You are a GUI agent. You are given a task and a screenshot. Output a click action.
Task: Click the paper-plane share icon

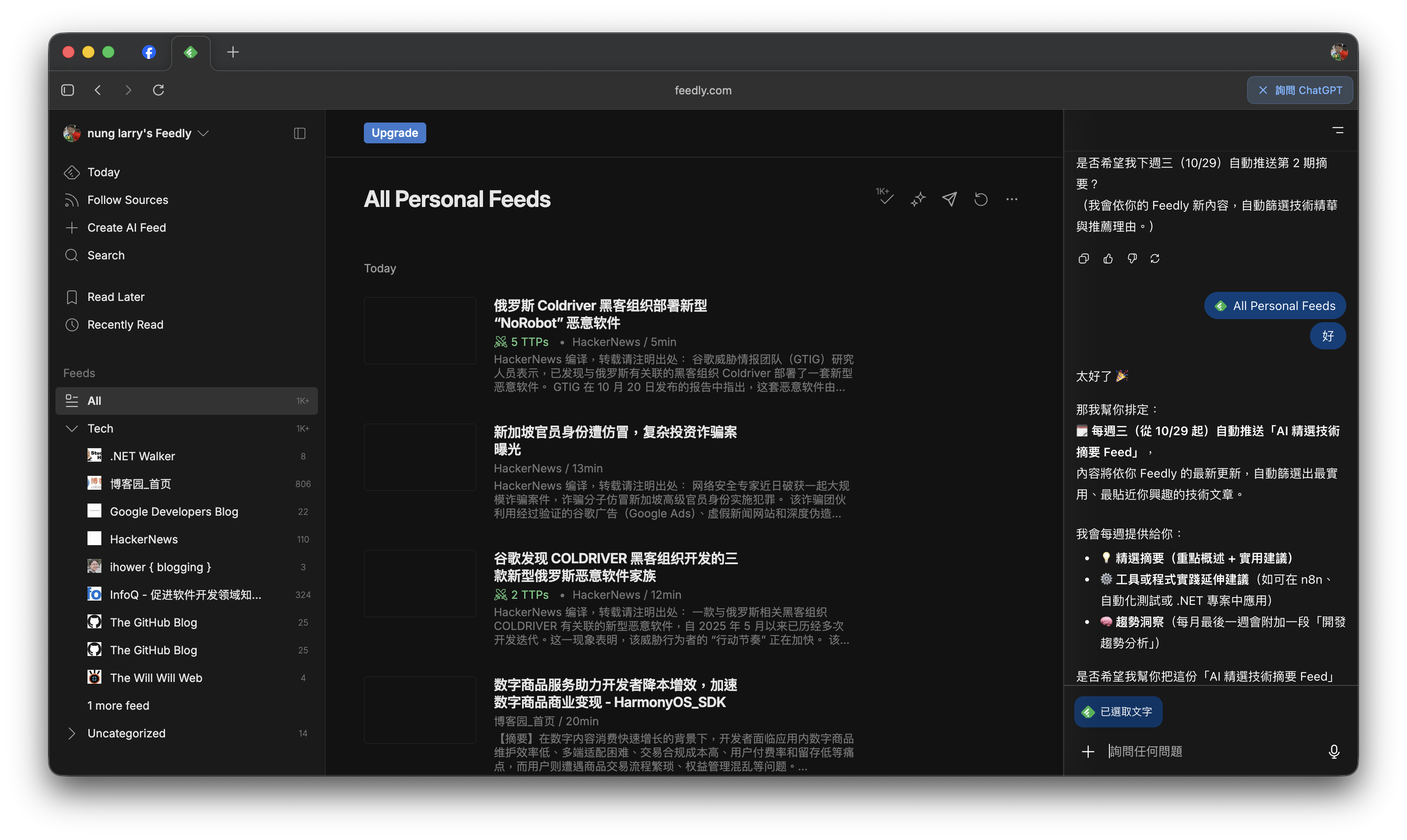tap(950, 199)
